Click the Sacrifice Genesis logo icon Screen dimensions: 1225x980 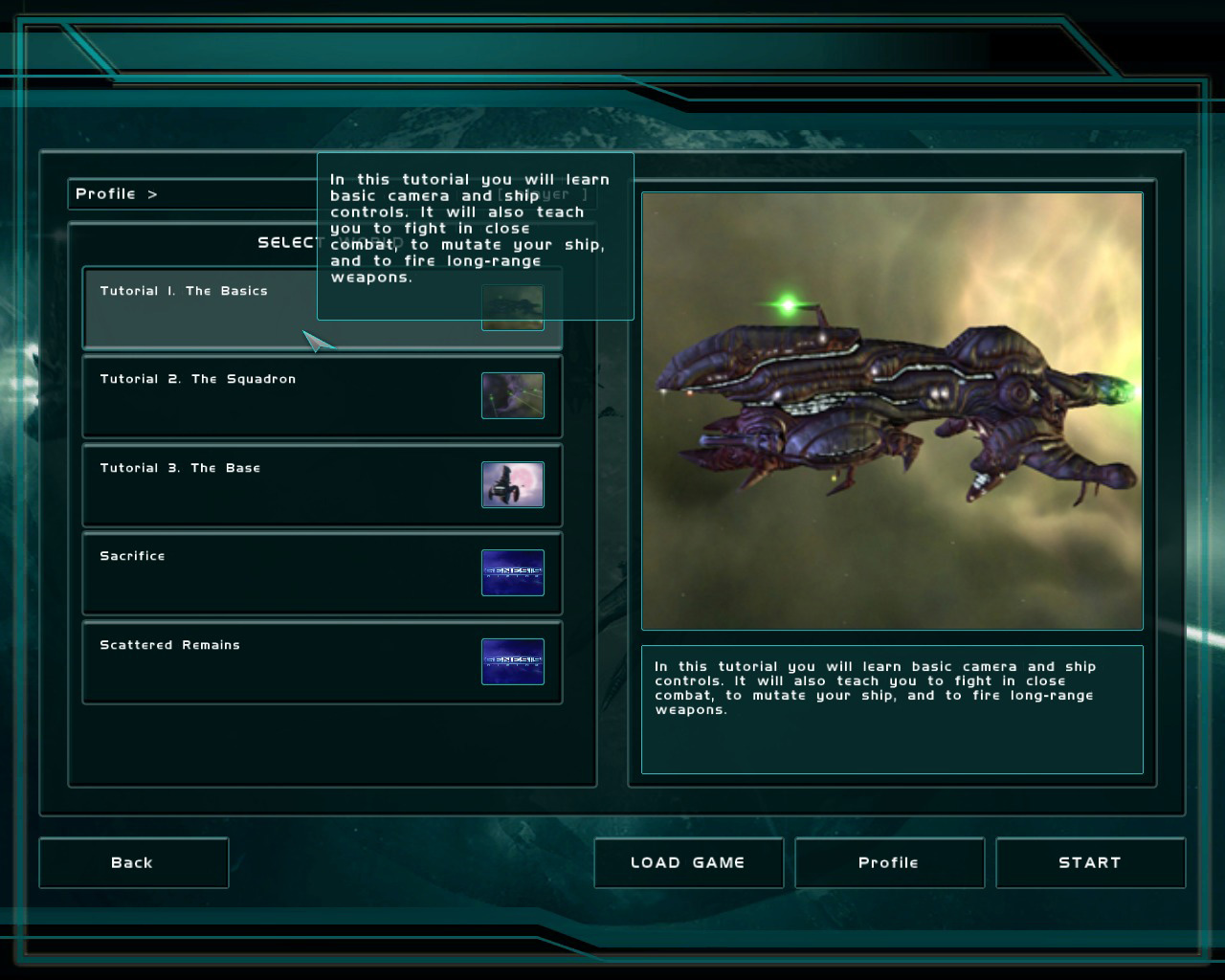[513, 572]
